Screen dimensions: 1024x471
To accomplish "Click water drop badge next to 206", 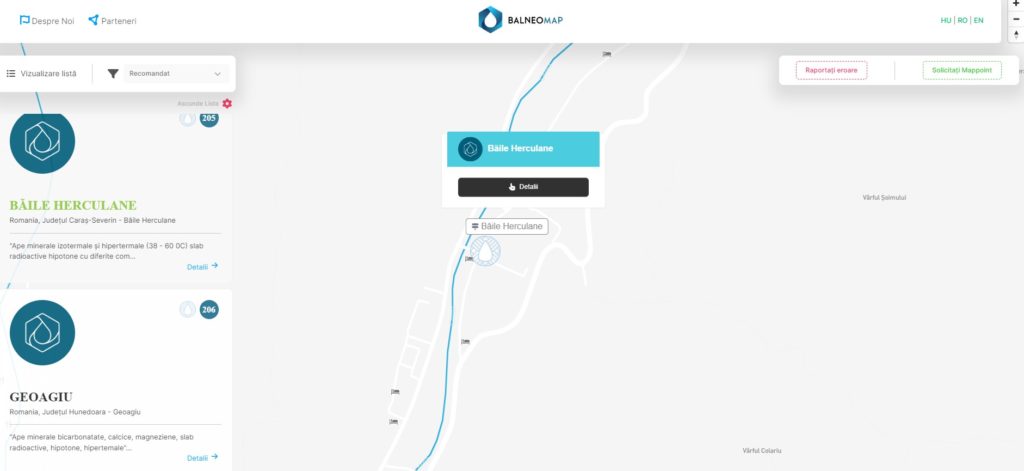I will [187, 310].
